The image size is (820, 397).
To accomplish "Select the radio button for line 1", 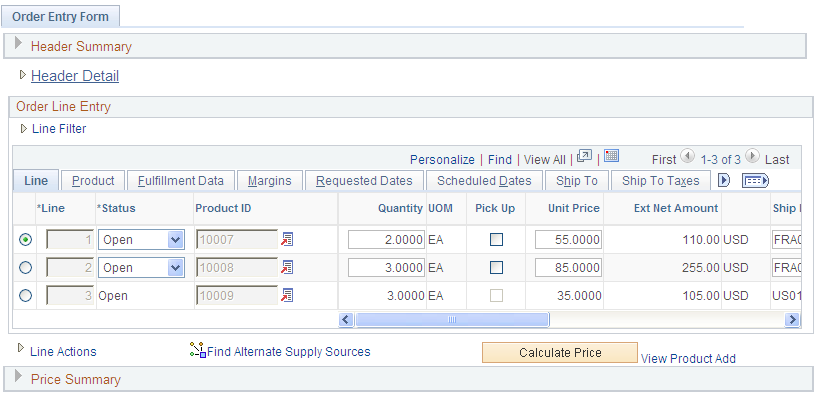I will tap(25, 240).
